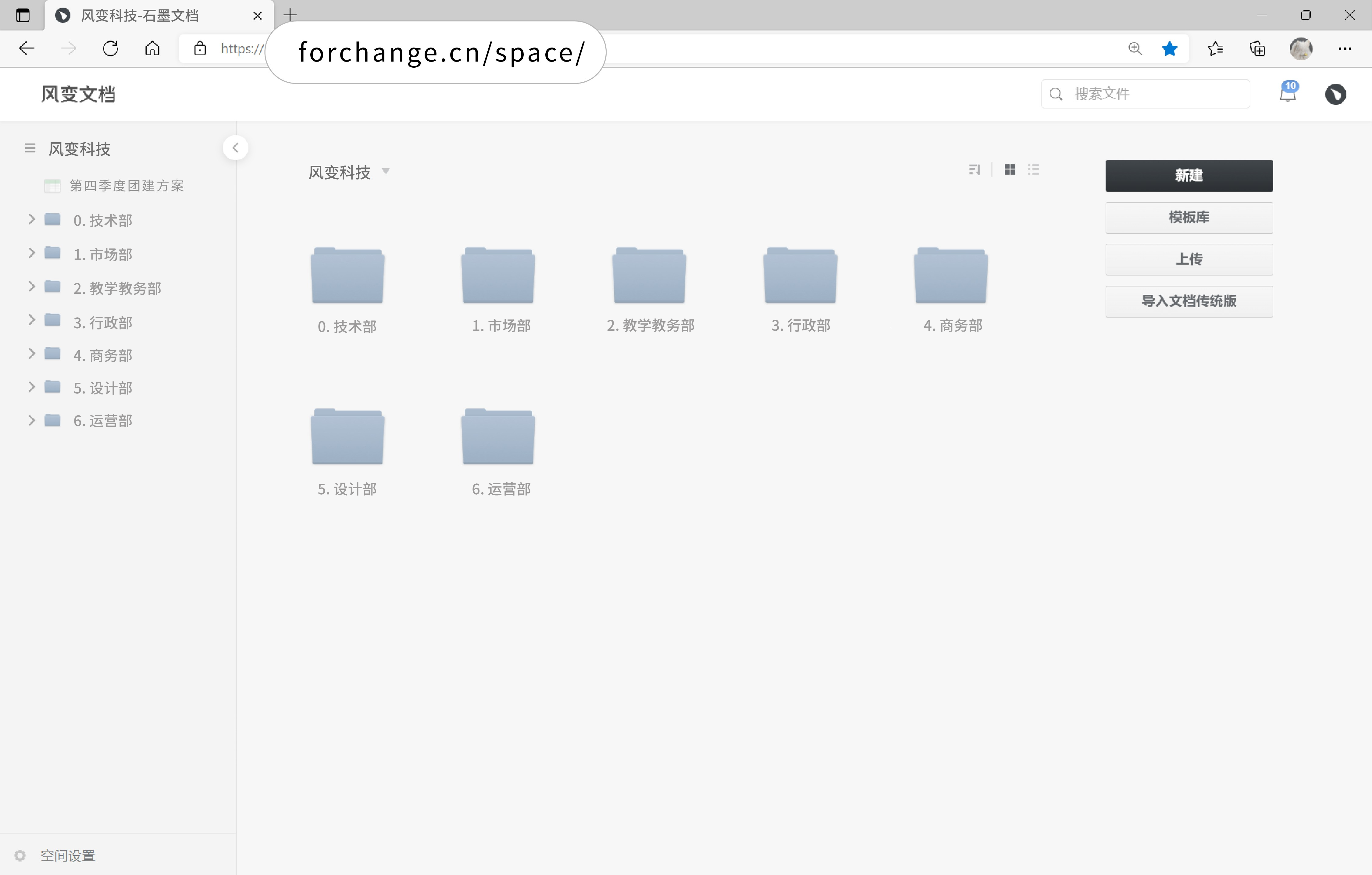Open a new browser tab
The height and width of the screenshot is (875, 1372).
pos(290,15)
